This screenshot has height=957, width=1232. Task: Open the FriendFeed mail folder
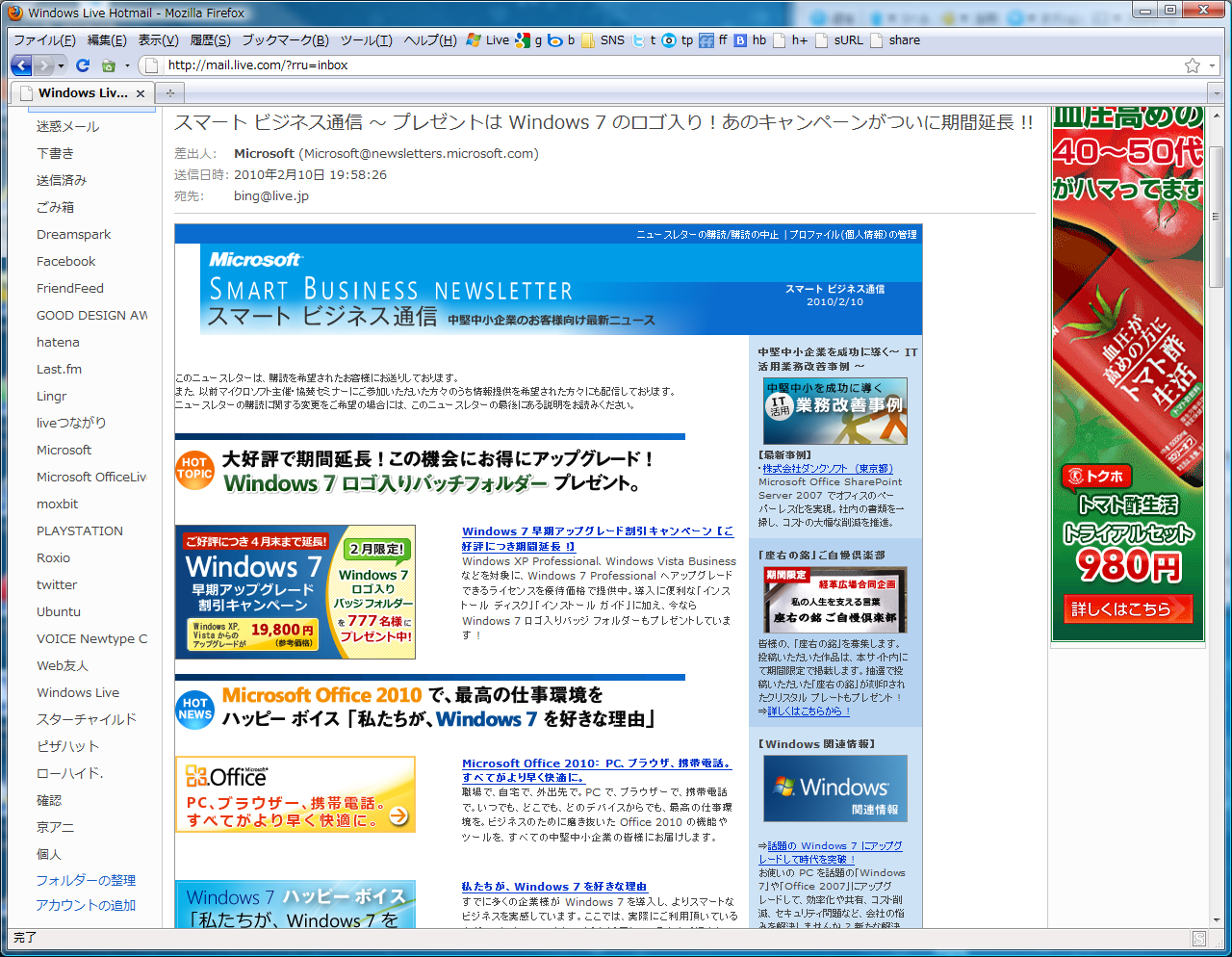coord(69,288)
